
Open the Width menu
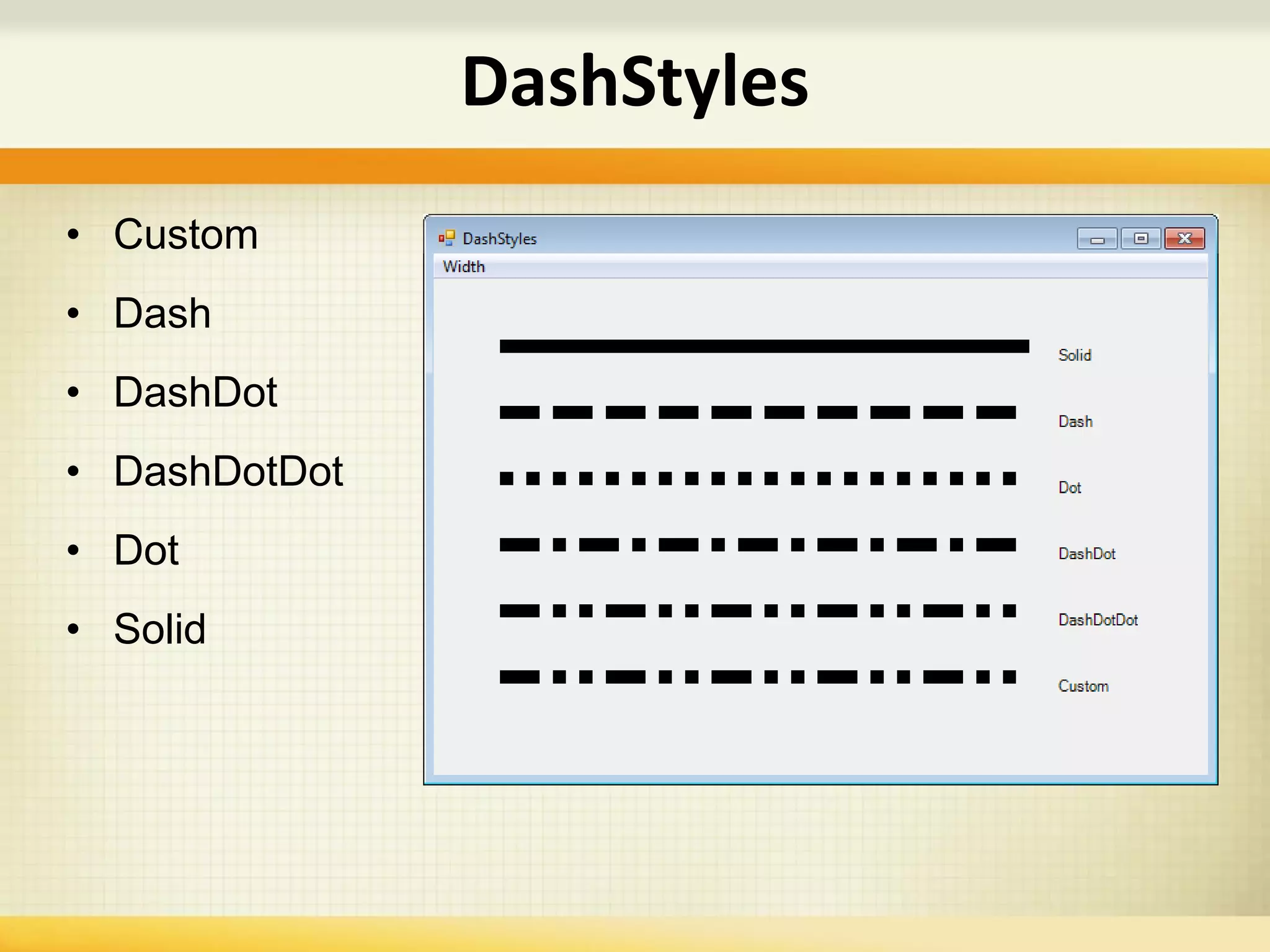pyautogui.click(x=463, y=267)
